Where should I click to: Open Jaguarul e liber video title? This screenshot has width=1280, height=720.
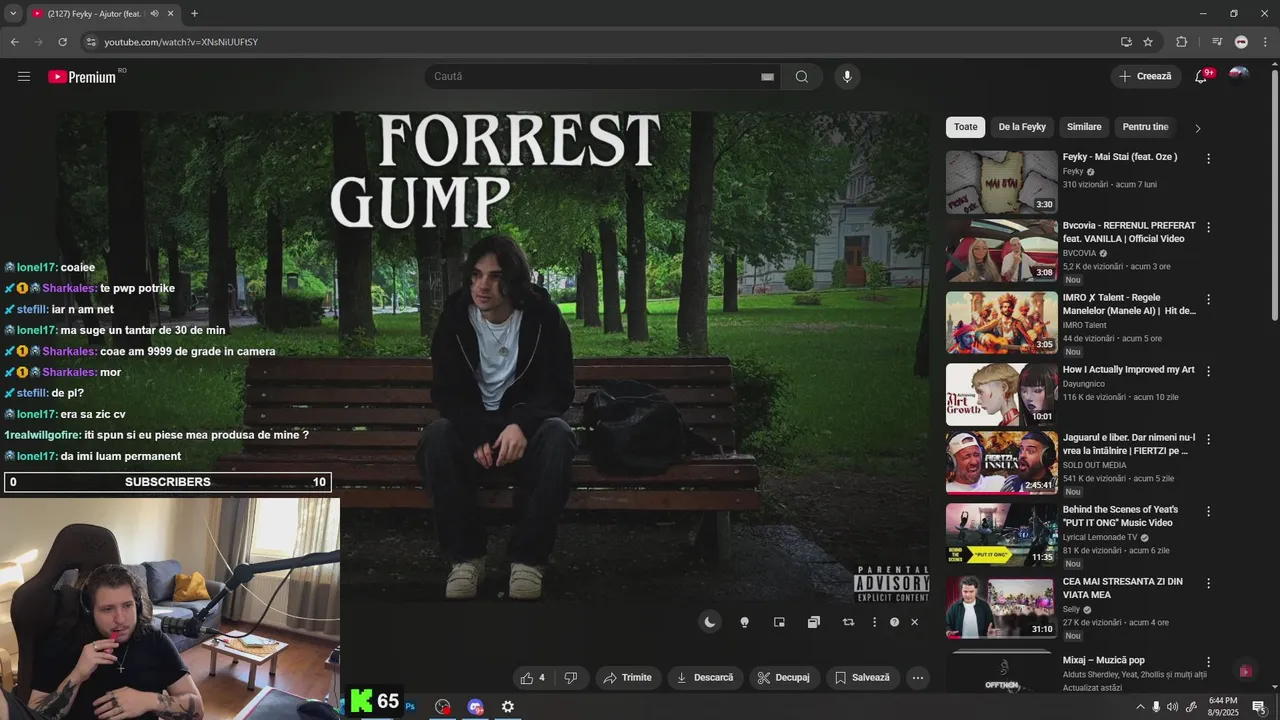point(1129,444)
